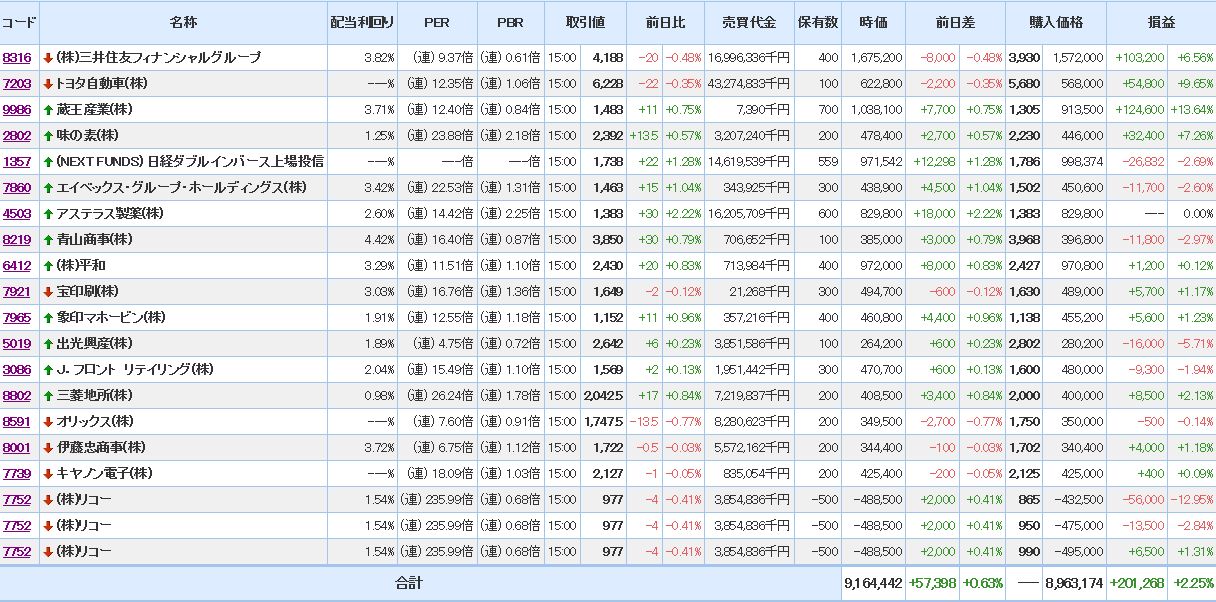Screen dimensions: 1216x602
Task: Click the green arrow next to アステラス製薬
Action: tap(48, 214)
